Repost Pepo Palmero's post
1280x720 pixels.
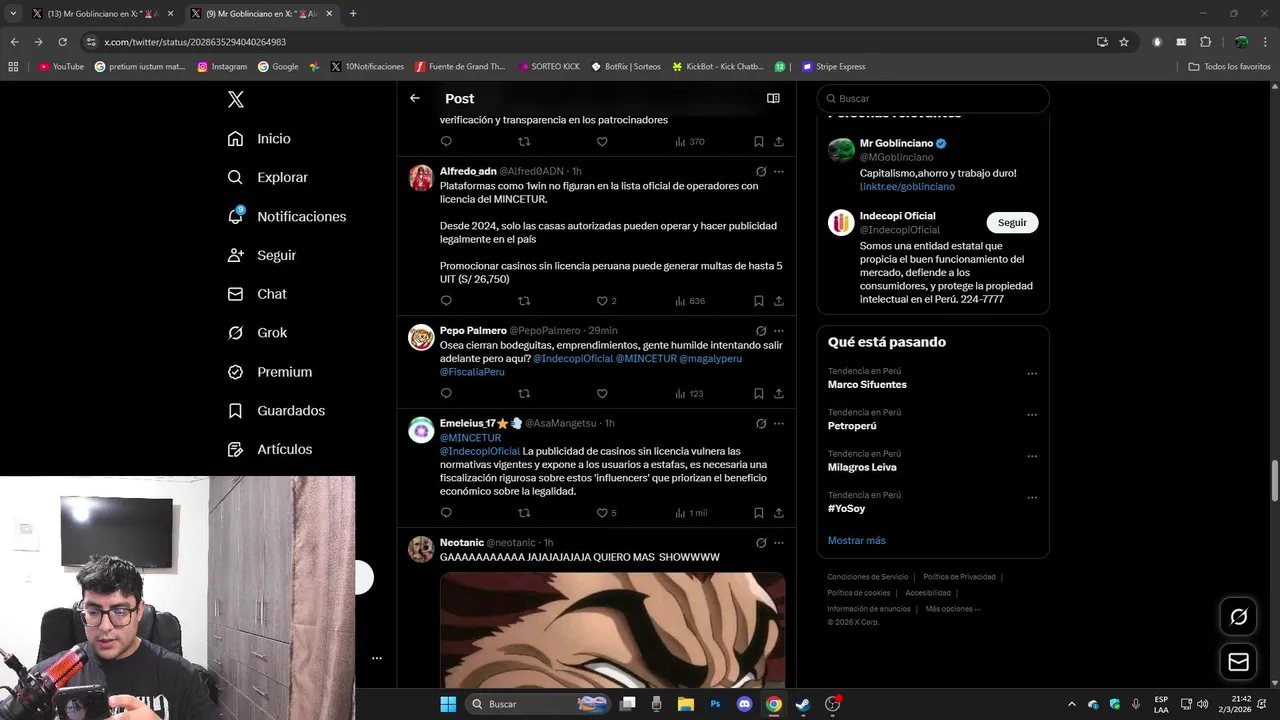pyautogui.click(x=524, y=394)
